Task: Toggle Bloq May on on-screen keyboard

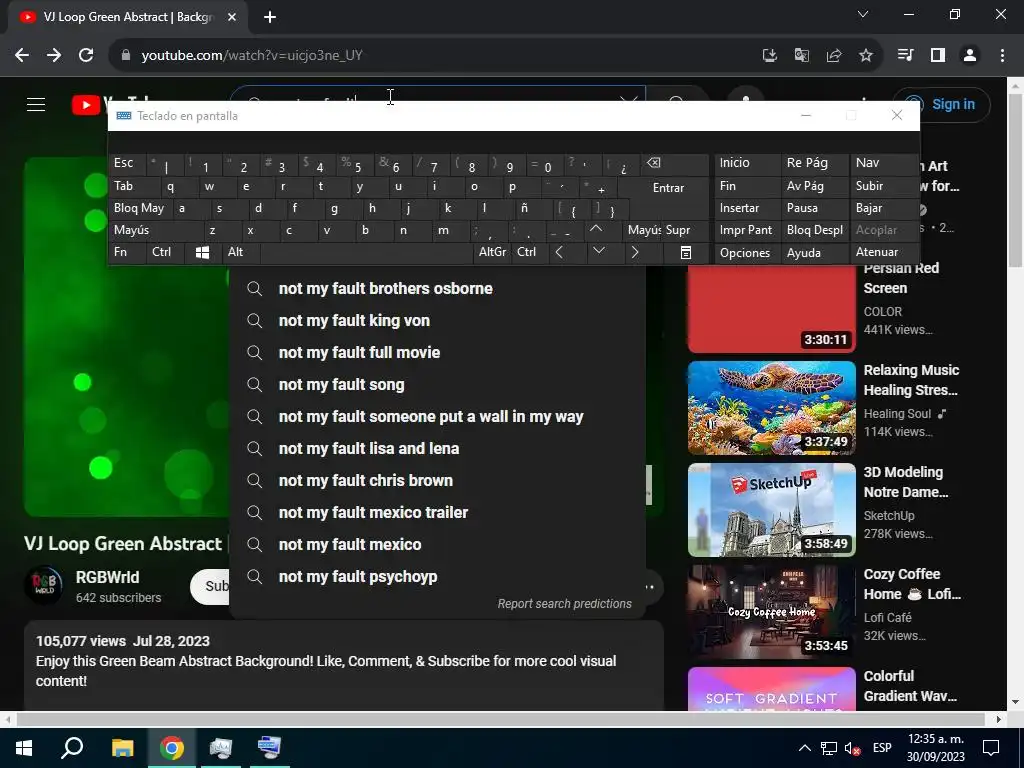Action: 140,208
